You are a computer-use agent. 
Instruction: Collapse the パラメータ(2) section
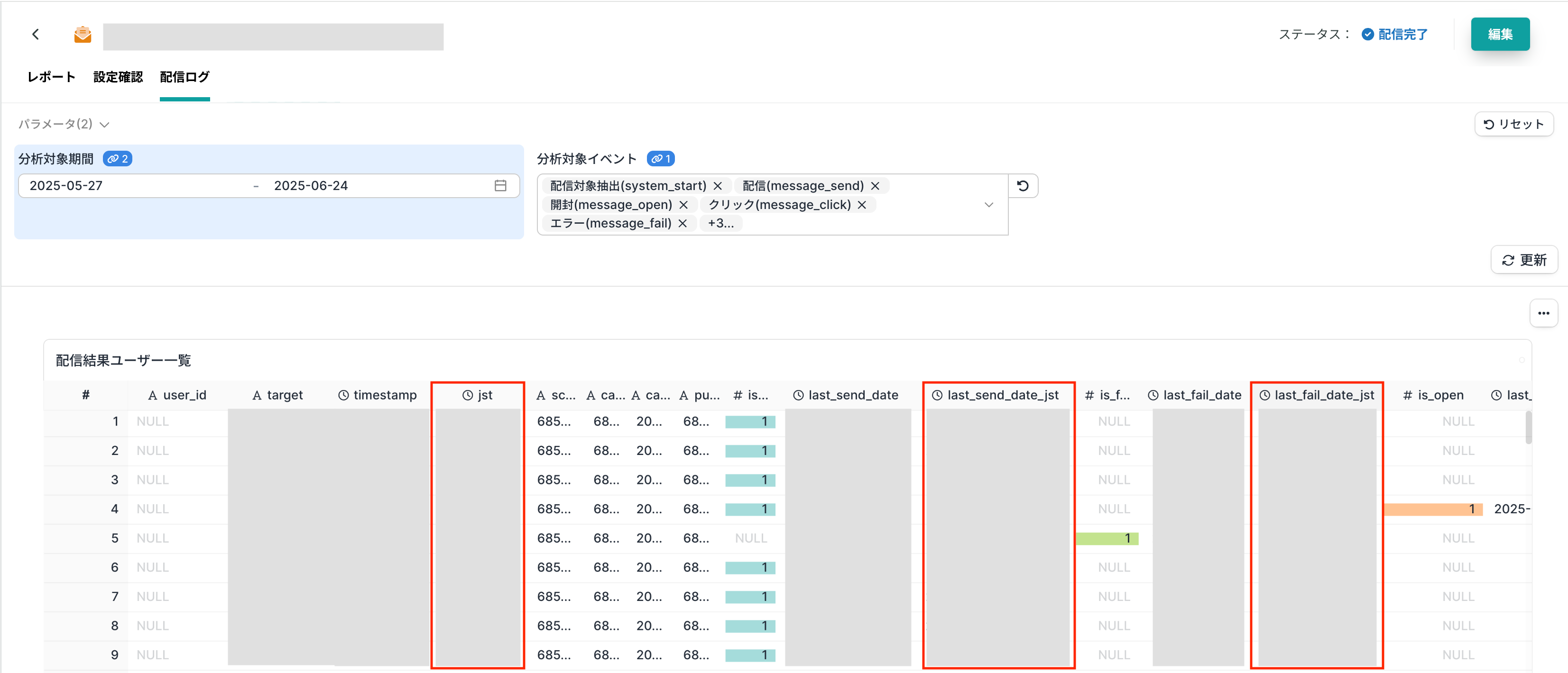63,124
